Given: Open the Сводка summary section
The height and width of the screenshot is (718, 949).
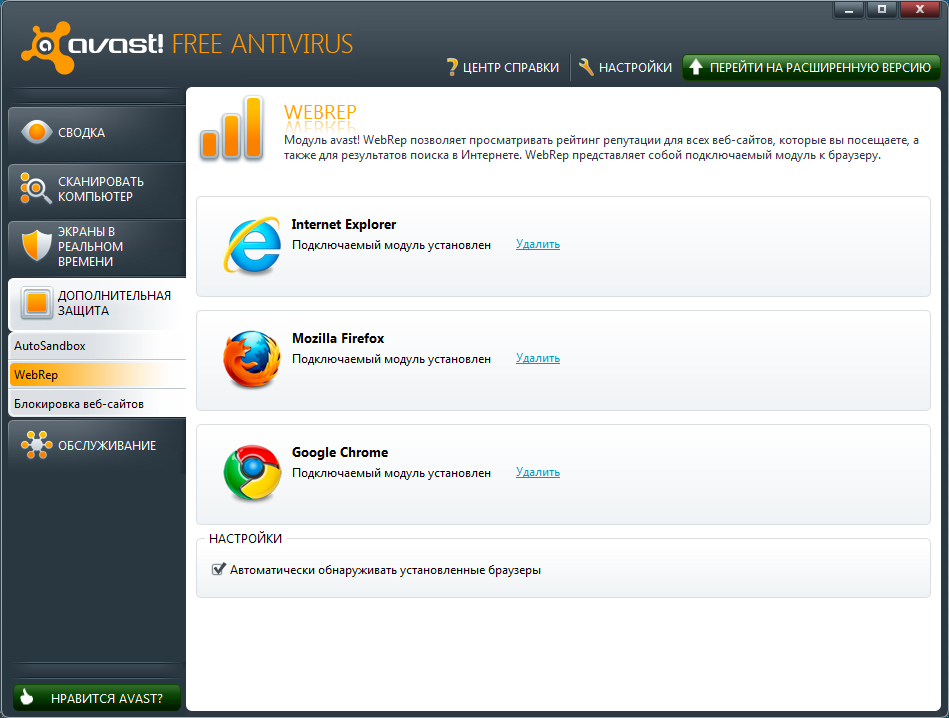Looking at the screenshot, I should click(97, 133).
